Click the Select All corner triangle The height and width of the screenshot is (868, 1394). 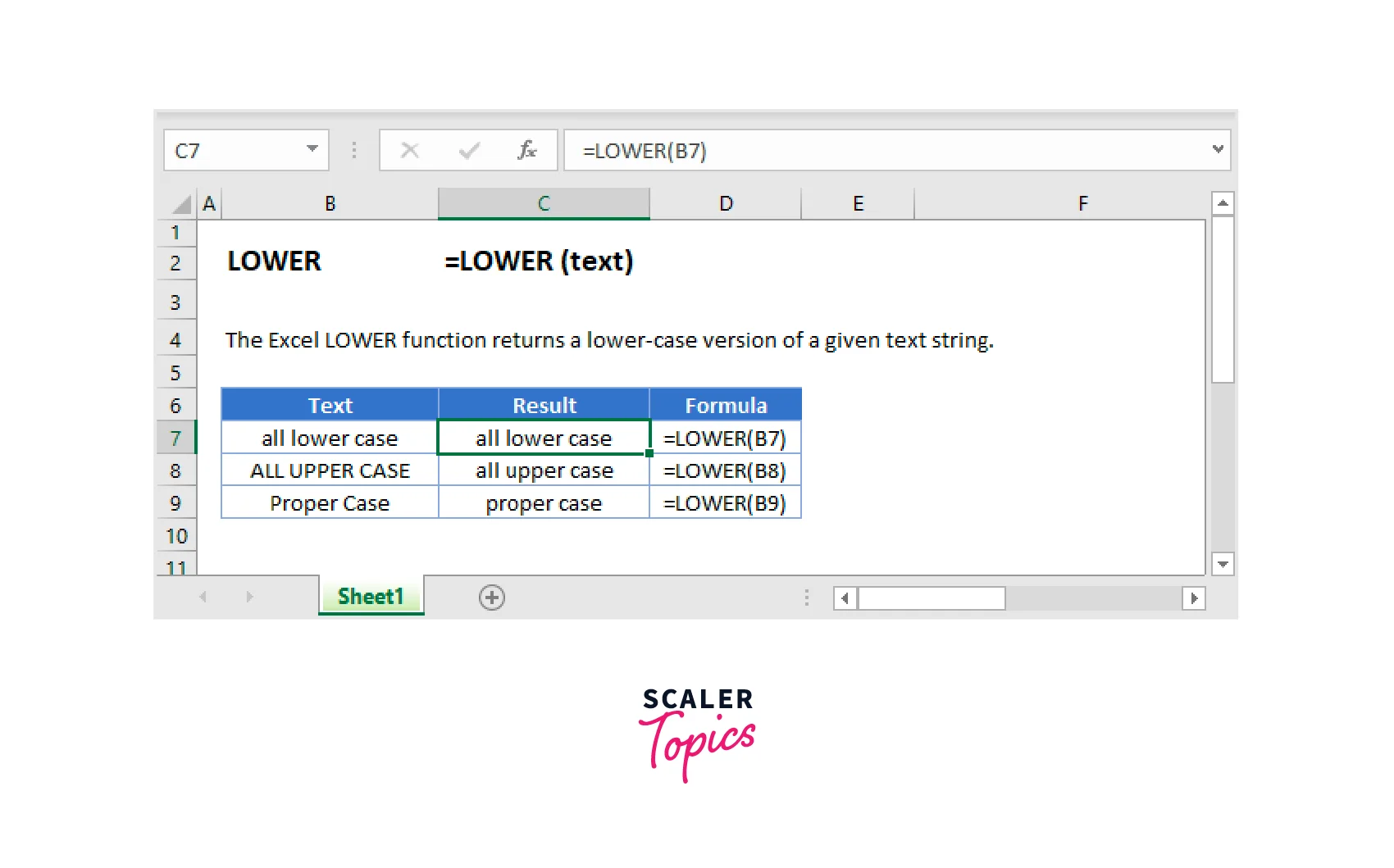[181, 204]
